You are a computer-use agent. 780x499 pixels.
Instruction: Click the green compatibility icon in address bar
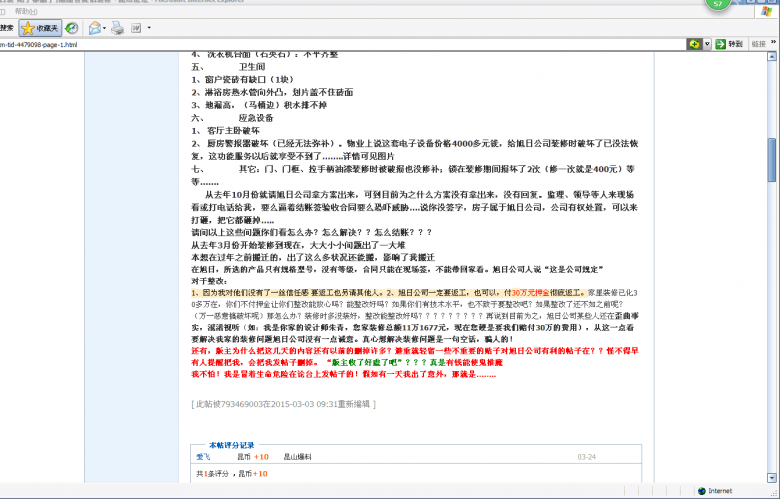click(x=693, y=45)
